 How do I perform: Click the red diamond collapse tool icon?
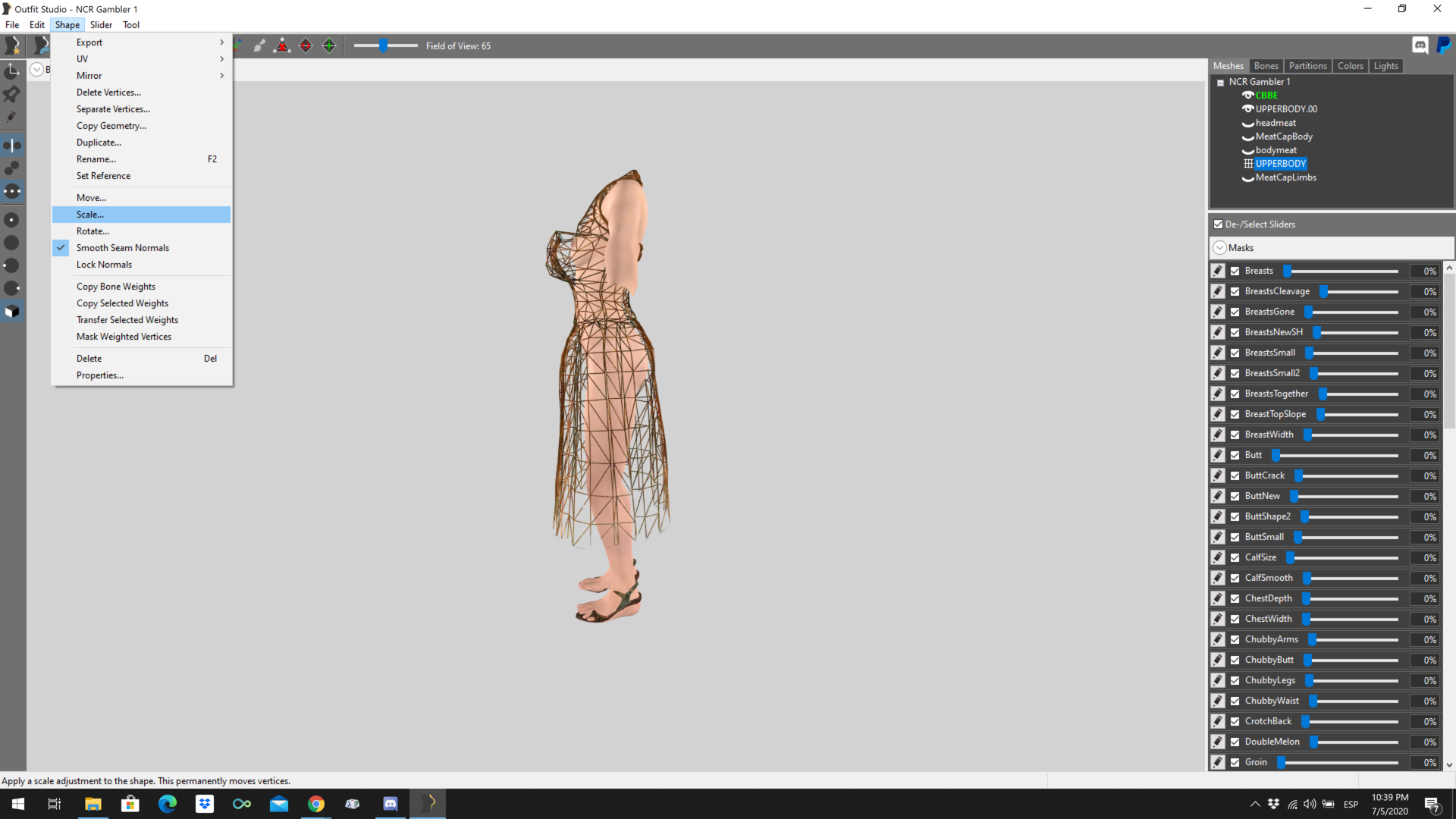(306, 45)
